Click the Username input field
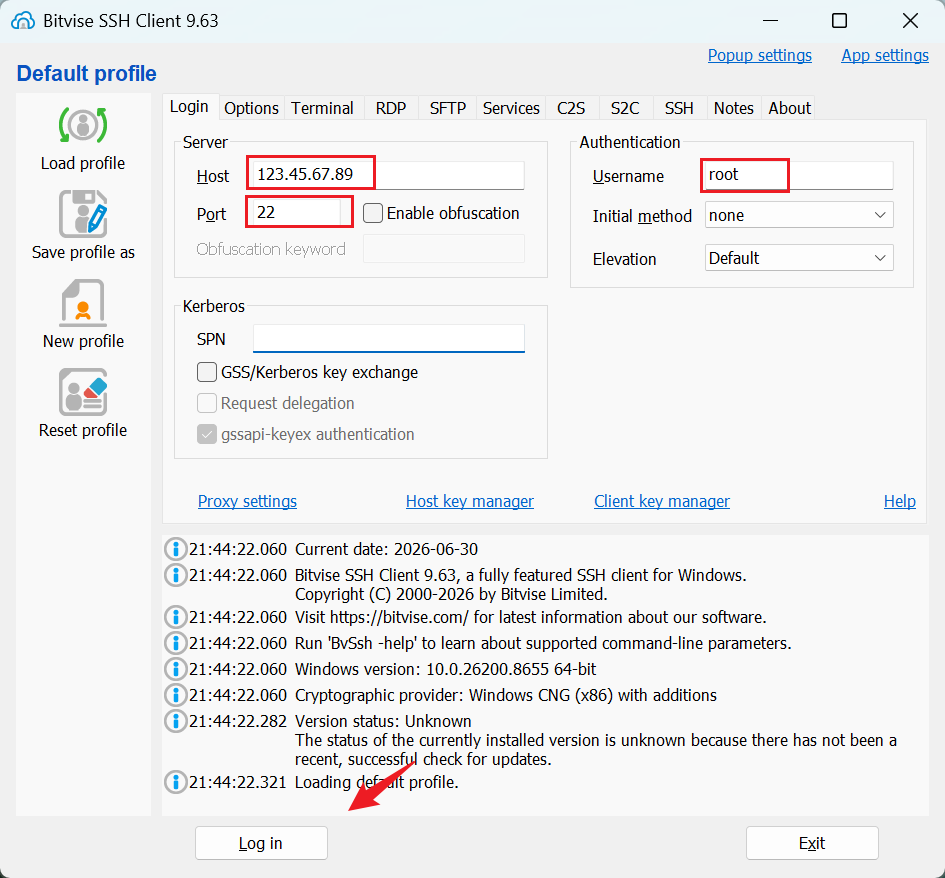945x878 pixels. [x=799, y=175]
